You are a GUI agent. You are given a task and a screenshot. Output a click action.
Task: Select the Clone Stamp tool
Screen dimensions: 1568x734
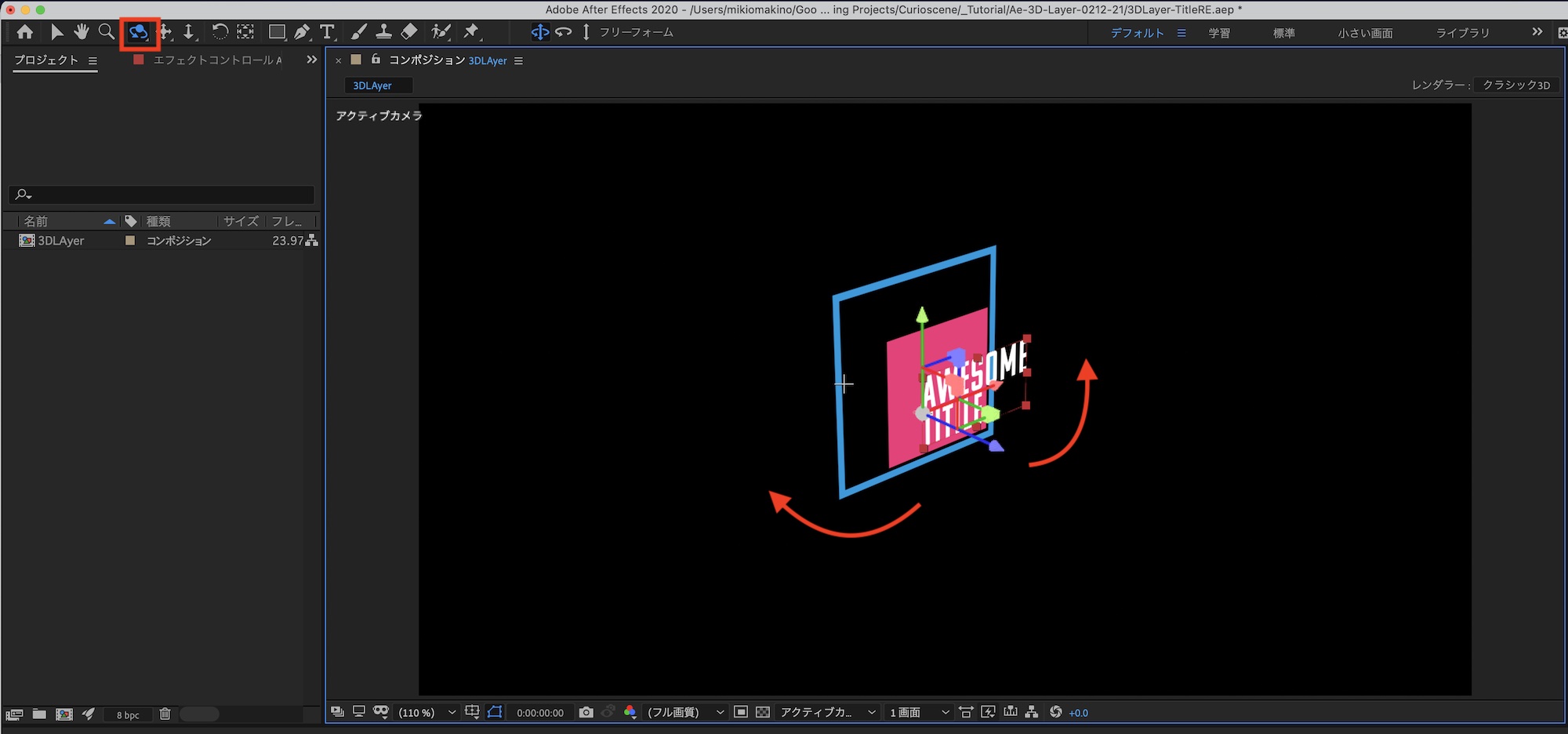pyautogui.click(x=383, y=32)
